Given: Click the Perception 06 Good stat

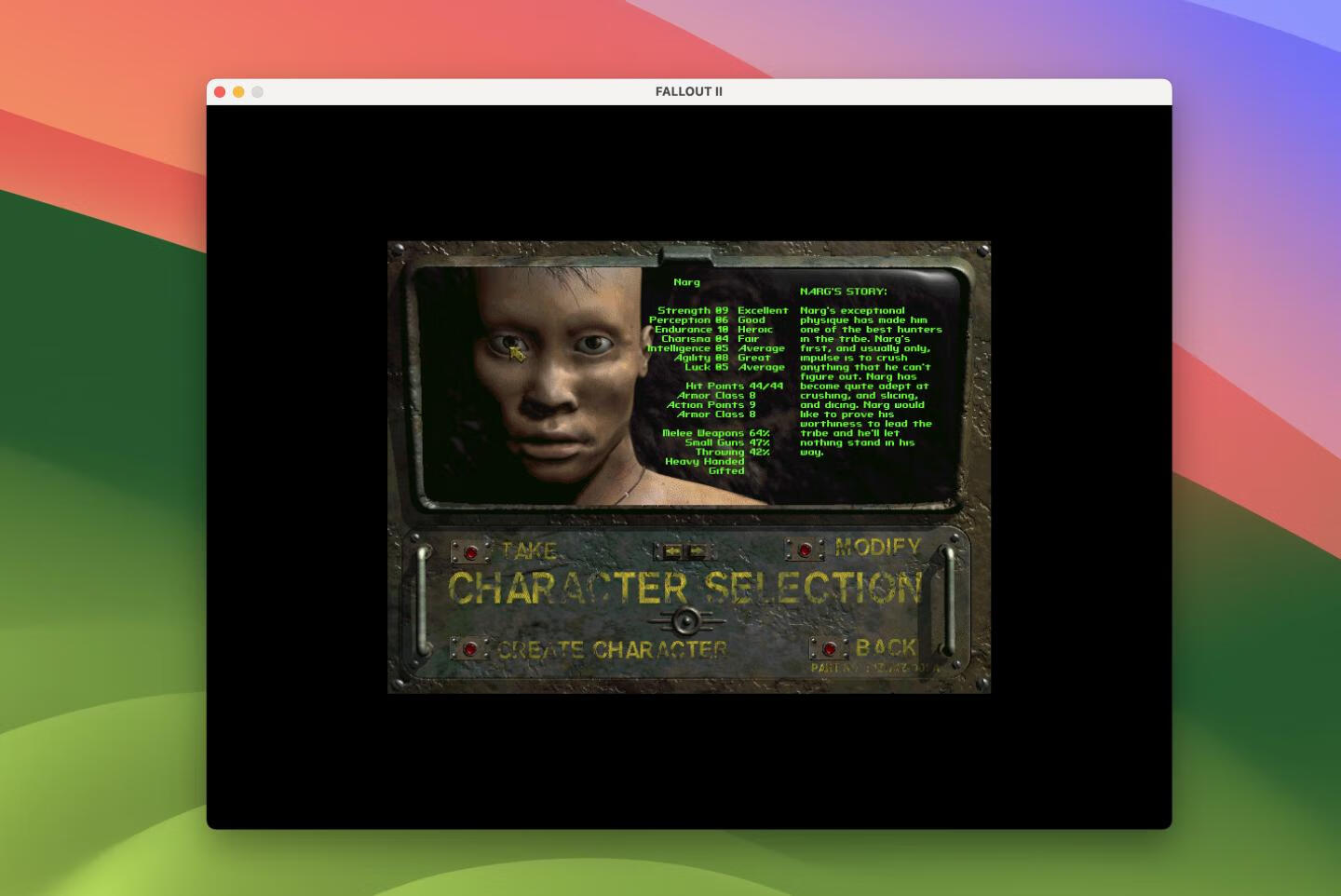Looking at the screenshot, I should click(x=707, y=319).
